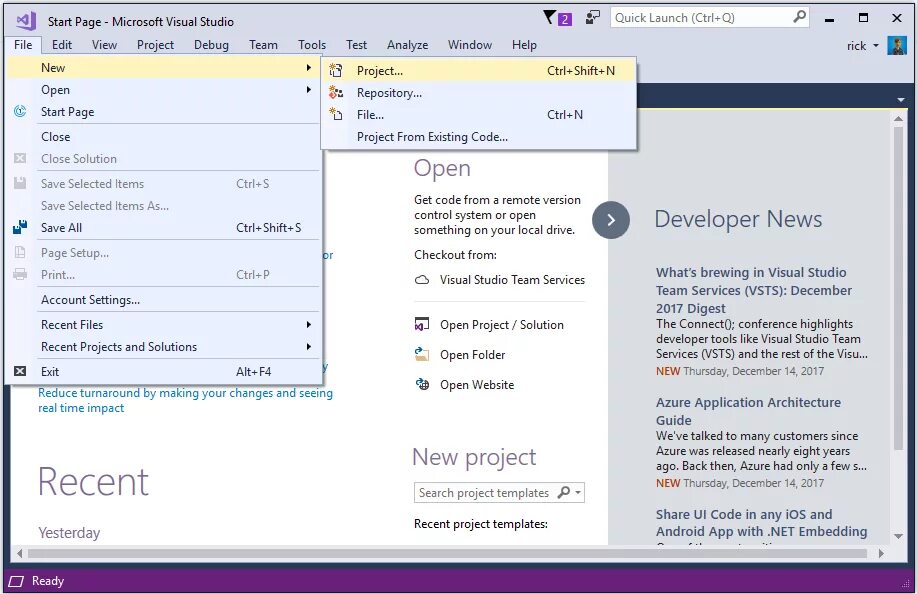Select New in the File menu
Image resolution: width=917 pixels, height=594 pixels.
163,68
